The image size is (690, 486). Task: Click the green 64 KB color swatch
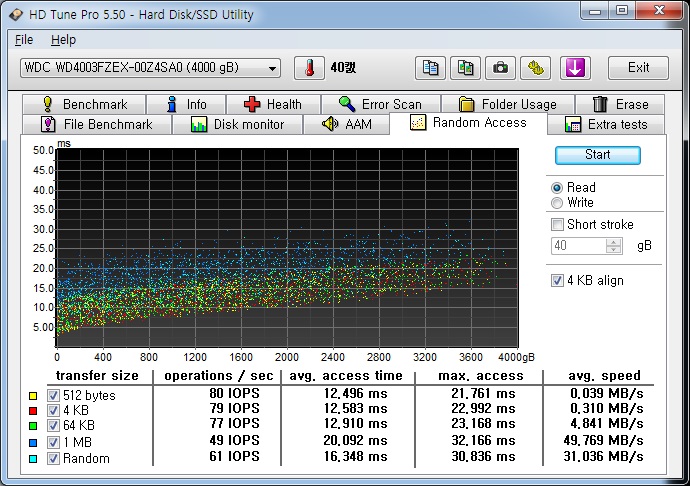click(33, 426)
